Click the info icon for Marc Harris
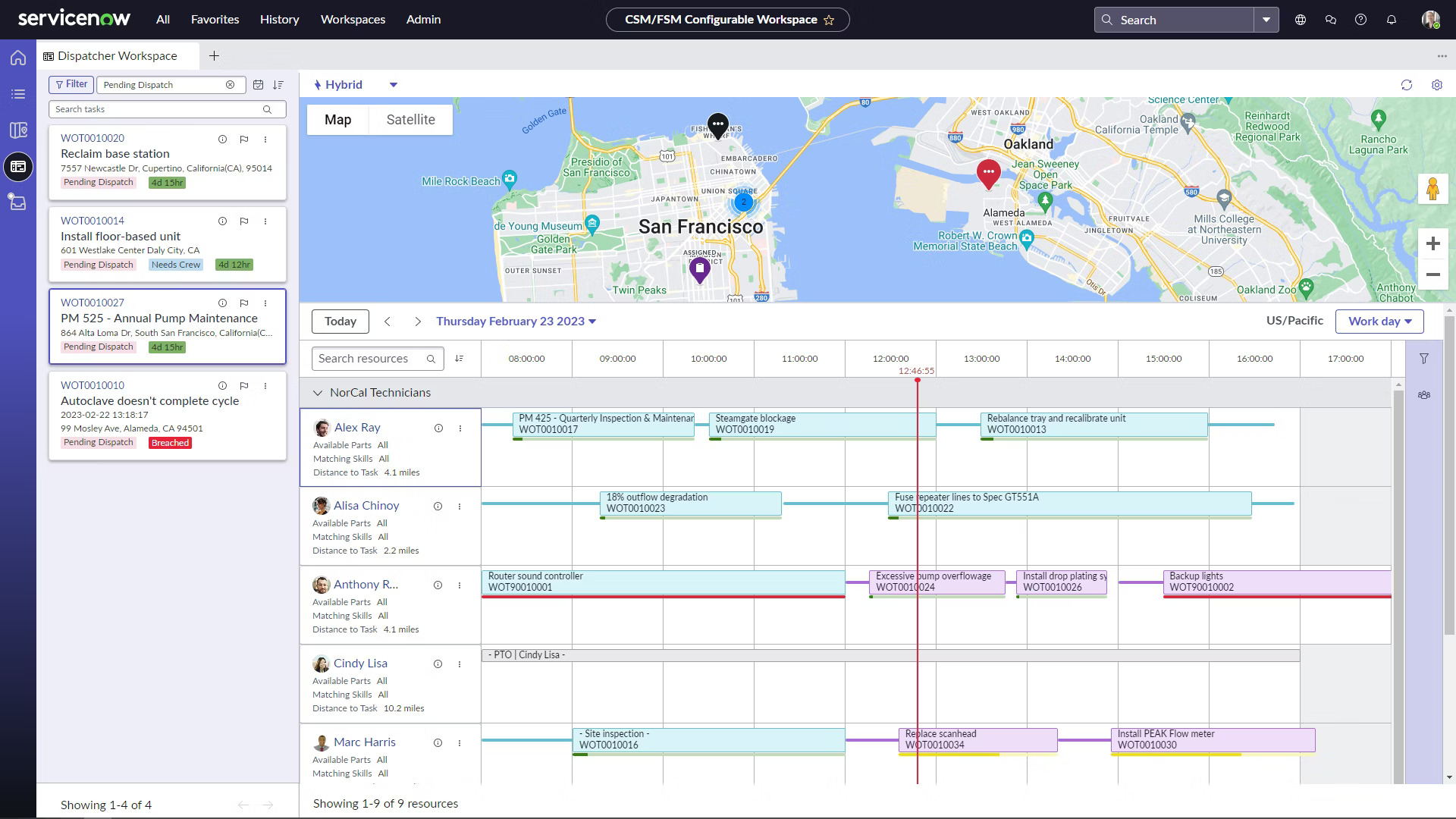1456x819 pixels. coord(438,742)
